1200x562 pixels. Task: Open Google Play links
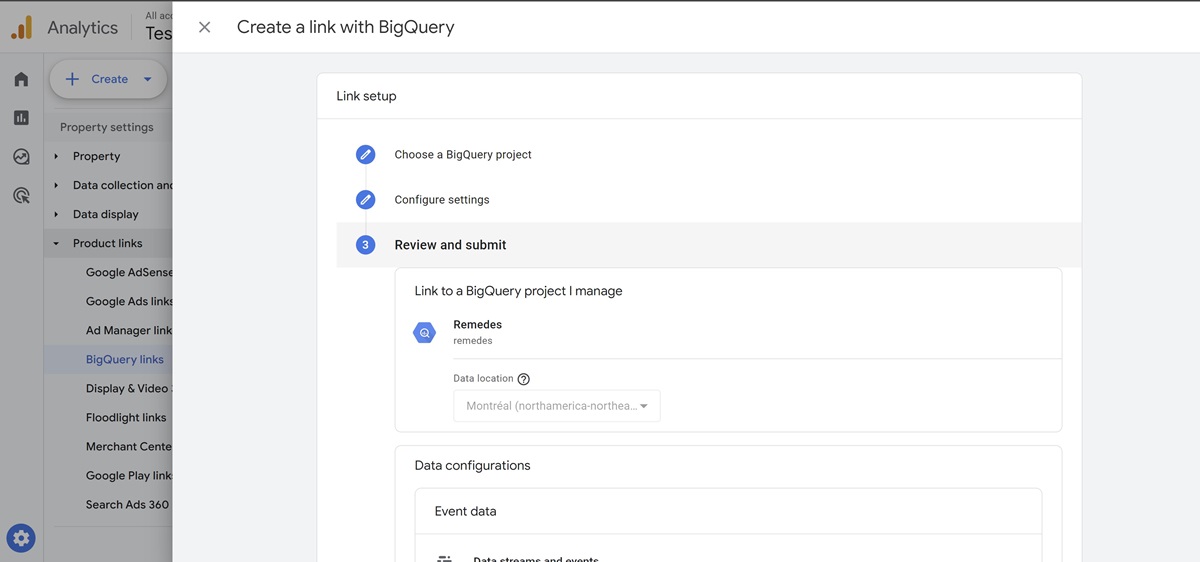[x=129, y=475]
